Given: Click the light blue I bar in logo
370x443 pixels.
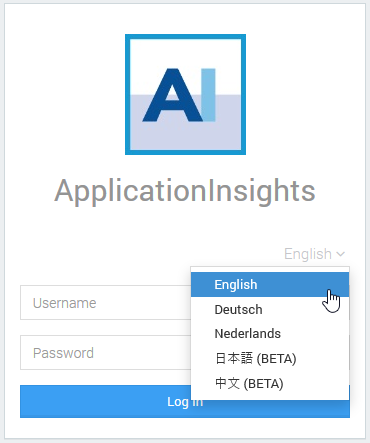Looking at the screenshot, I should [x=208, y=95].
